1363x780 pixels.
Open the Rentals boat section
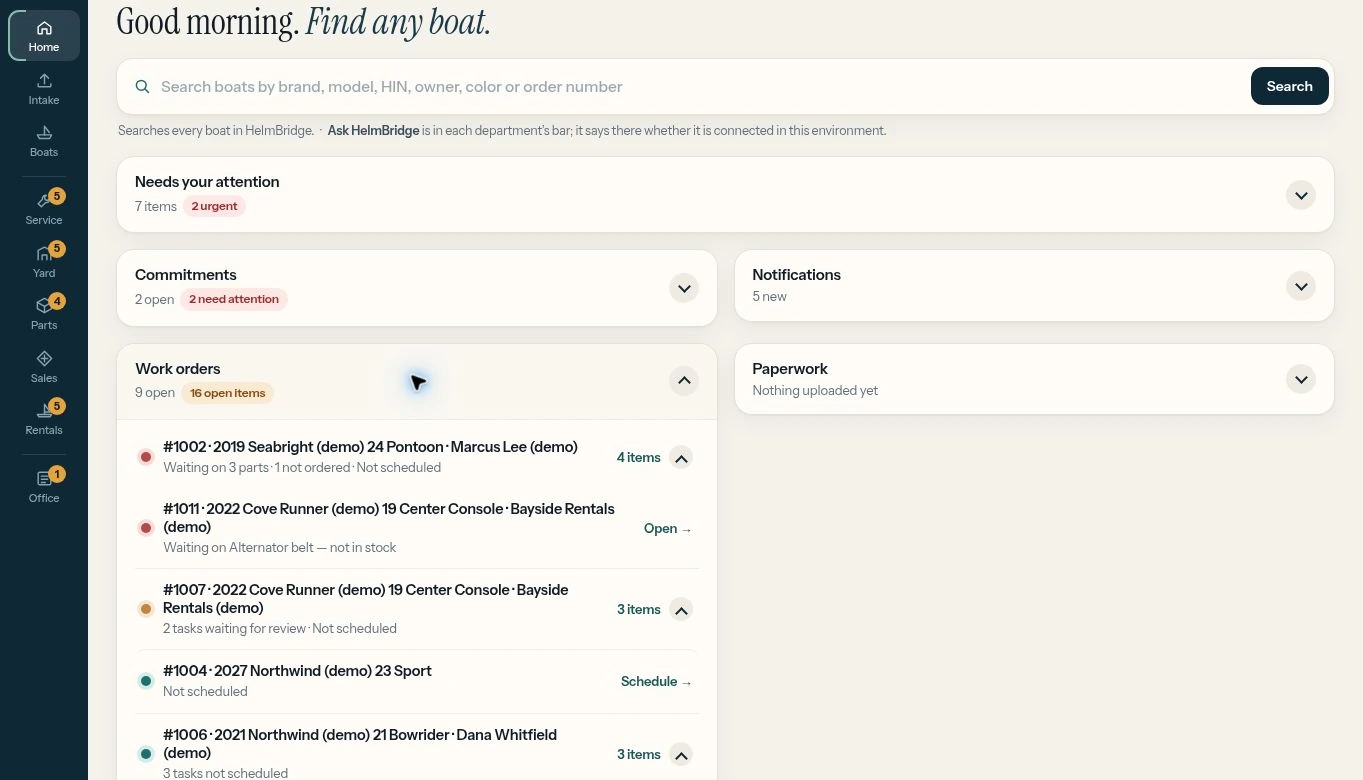coord(44,419)
